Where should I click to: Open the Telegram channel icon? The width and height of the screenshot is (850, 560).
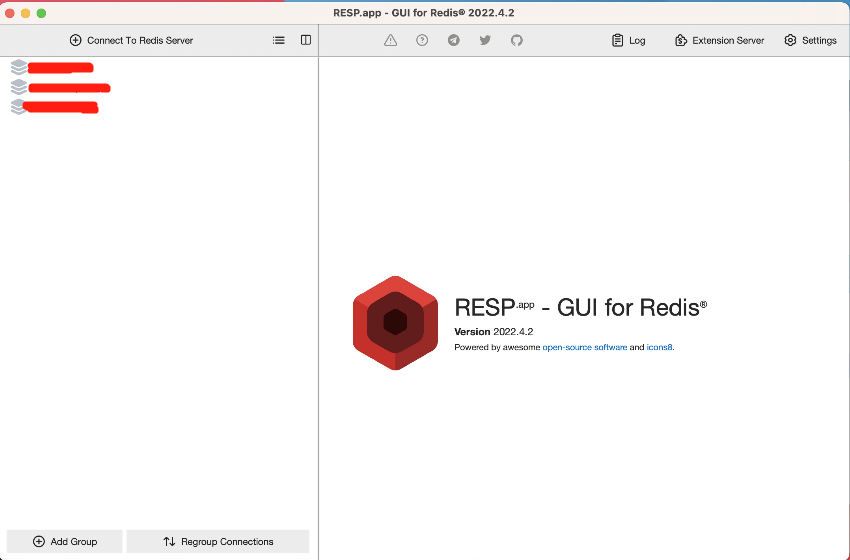(453, 40)
